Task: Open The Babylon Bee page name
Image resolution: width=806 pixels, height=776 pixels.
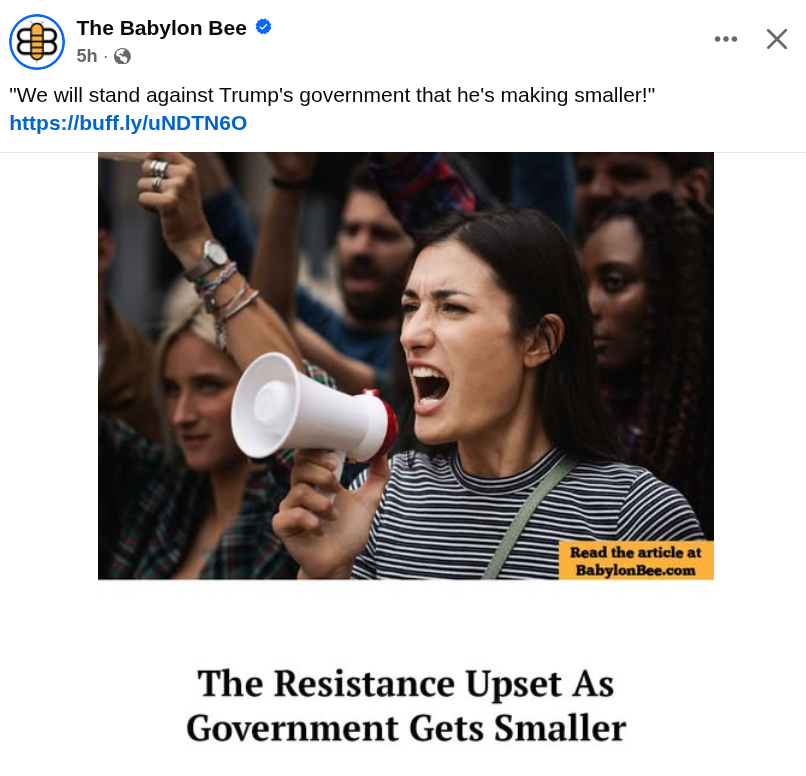Action: point(161,28)
